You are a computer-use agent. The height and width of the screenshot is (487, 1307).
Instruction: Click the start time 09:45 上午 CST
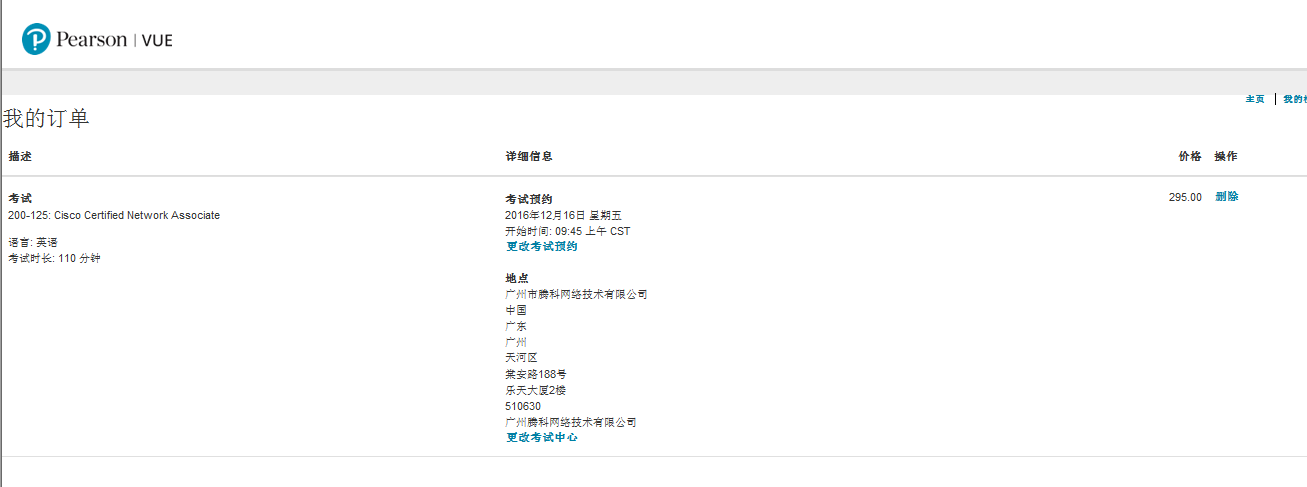click(568, 231)
